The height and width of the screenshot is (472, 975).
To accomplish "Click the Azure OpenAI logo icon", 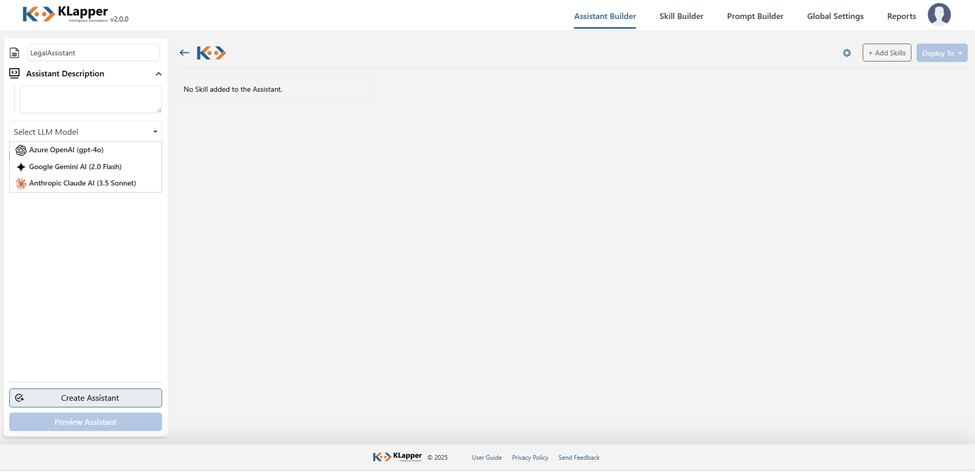I will tap(21, 150).
